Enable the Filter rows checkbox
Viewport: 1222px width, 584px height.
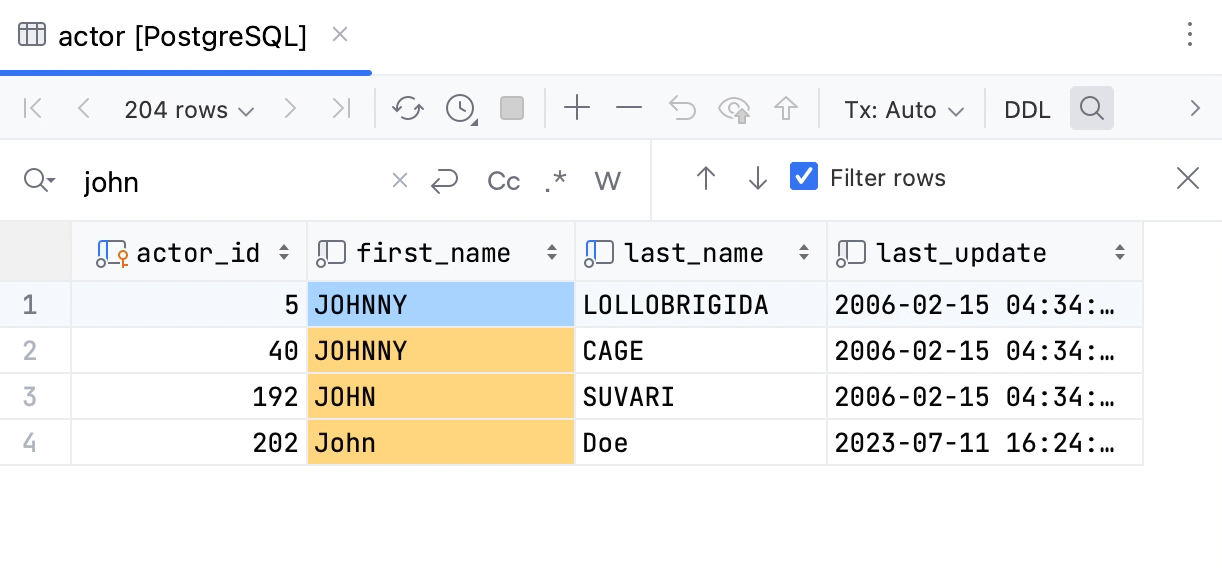(x=804, y=177)
